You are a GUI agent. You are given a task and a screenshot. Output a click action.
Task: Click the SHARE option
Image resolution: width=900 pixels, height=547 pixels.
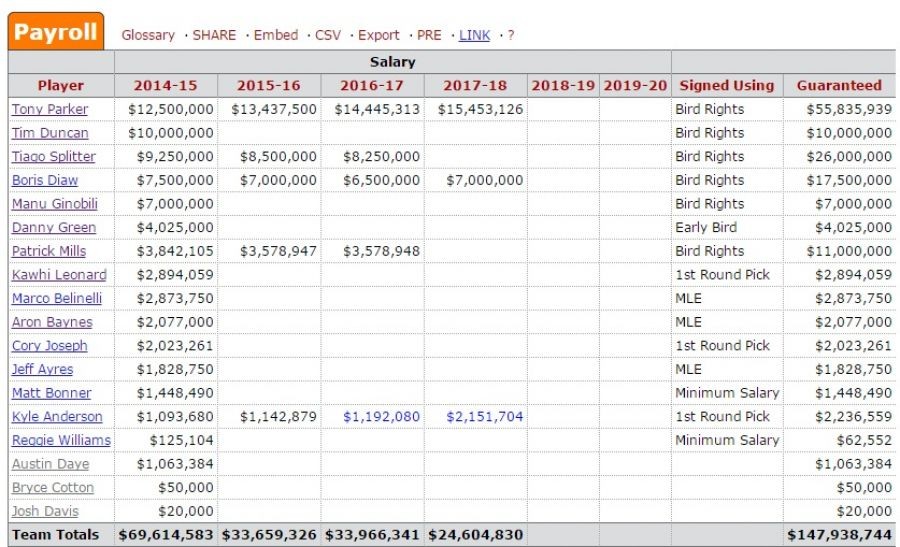click(x=214, y=35)
